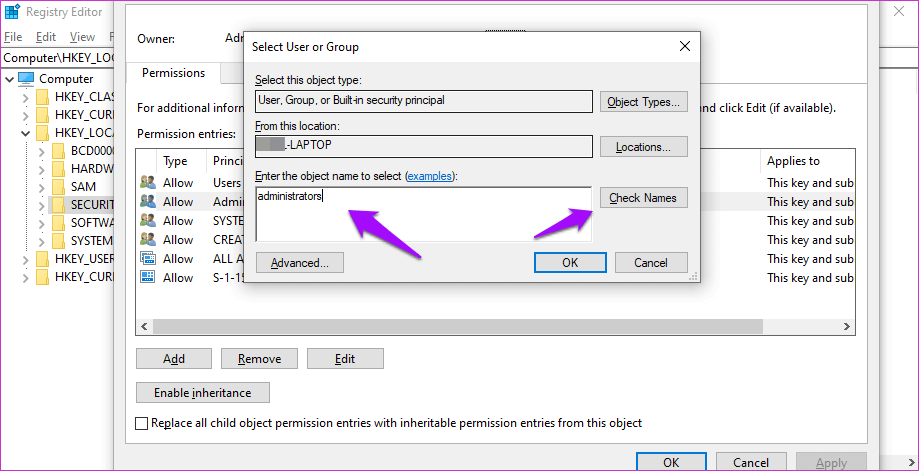This screenshot has height=471, width=919.
Task: Expand the HKEY_USERS tree node
Action: [x=27, y=259]
